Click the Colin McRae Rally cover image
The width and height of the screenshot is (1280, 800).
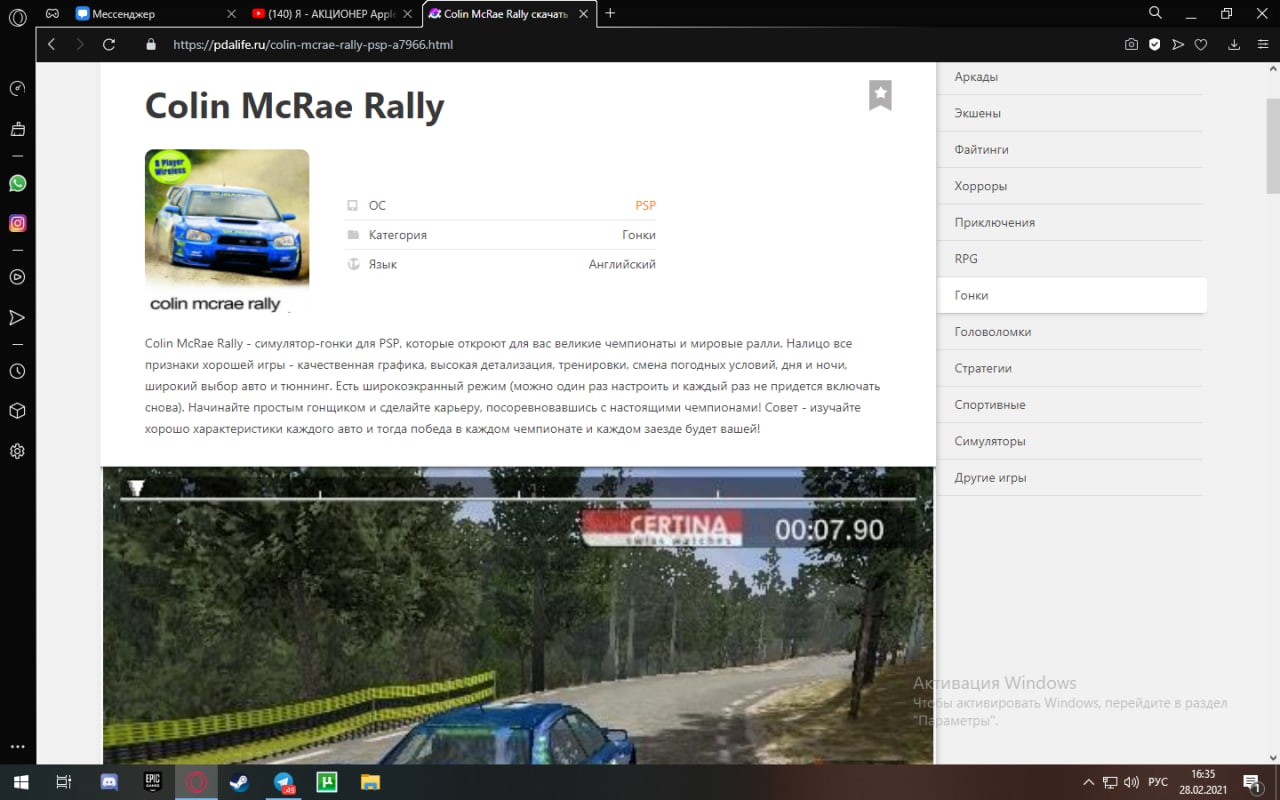227,231
